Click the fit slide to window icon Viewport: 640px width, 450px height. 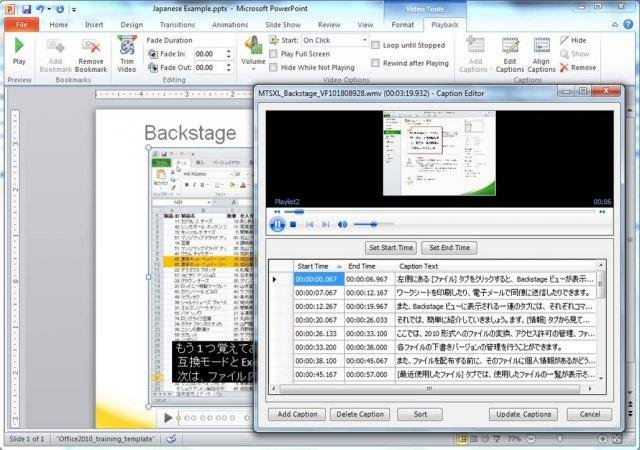(618, 439)
